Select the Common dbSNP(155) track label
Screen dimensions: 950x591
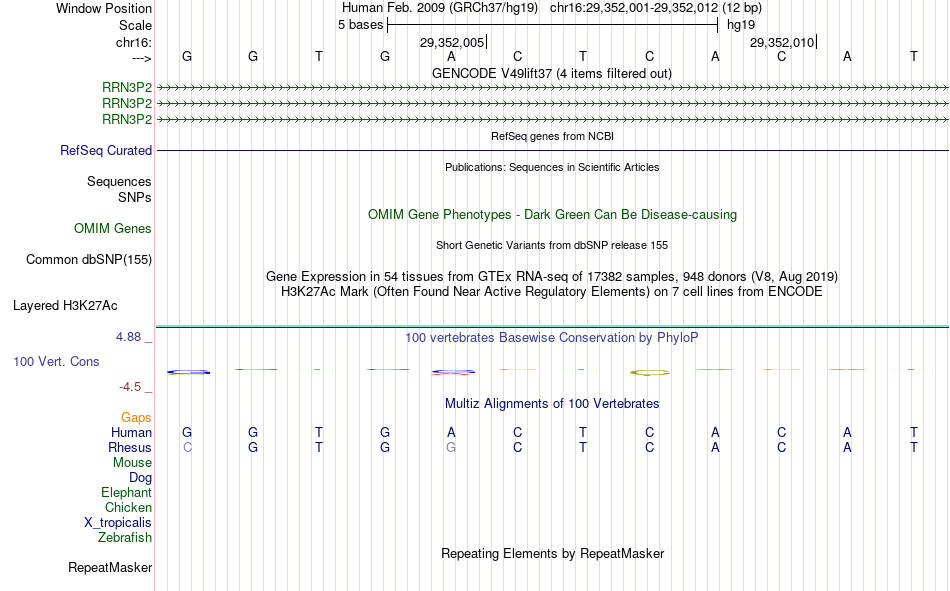click(89, 259)
